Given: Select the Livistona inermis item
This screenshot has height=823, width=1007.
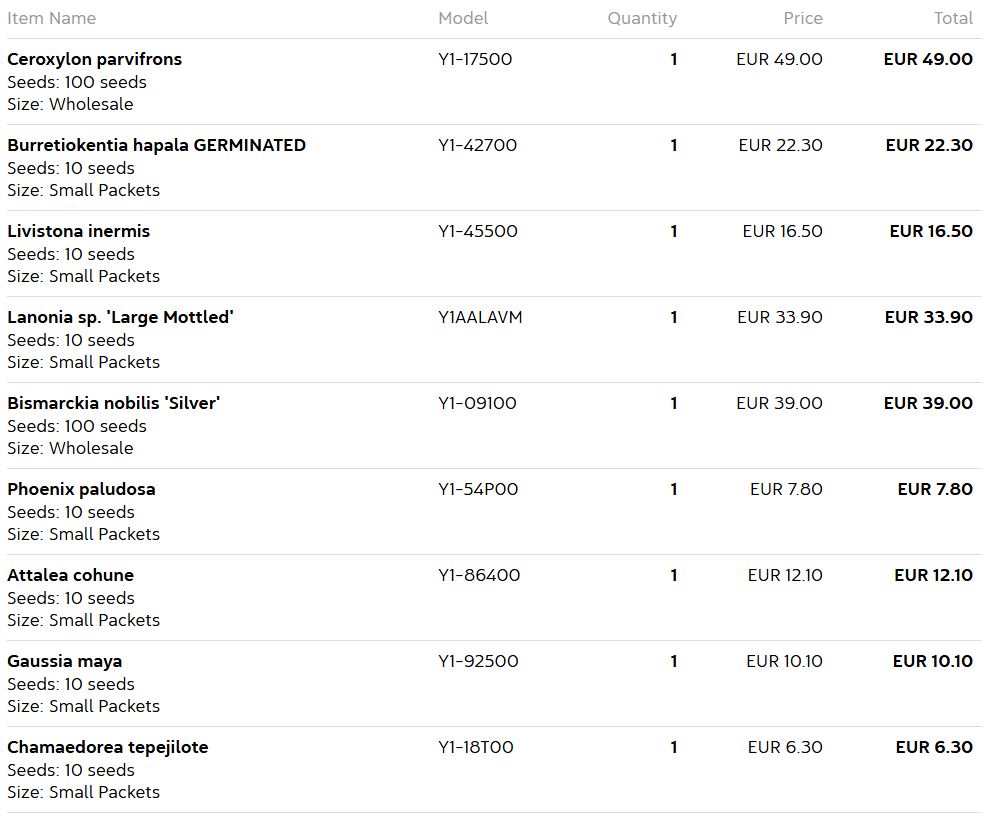Looking at the screenshot, I should (x=78, y=231).
